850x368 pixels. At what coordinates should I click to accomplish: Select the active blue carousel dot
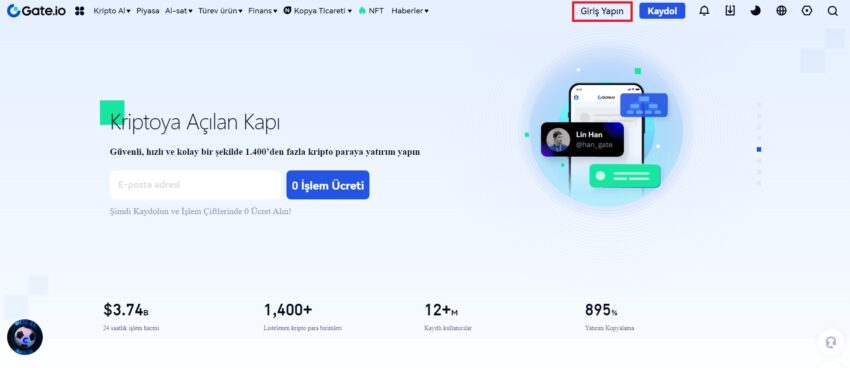click(759, 149)
